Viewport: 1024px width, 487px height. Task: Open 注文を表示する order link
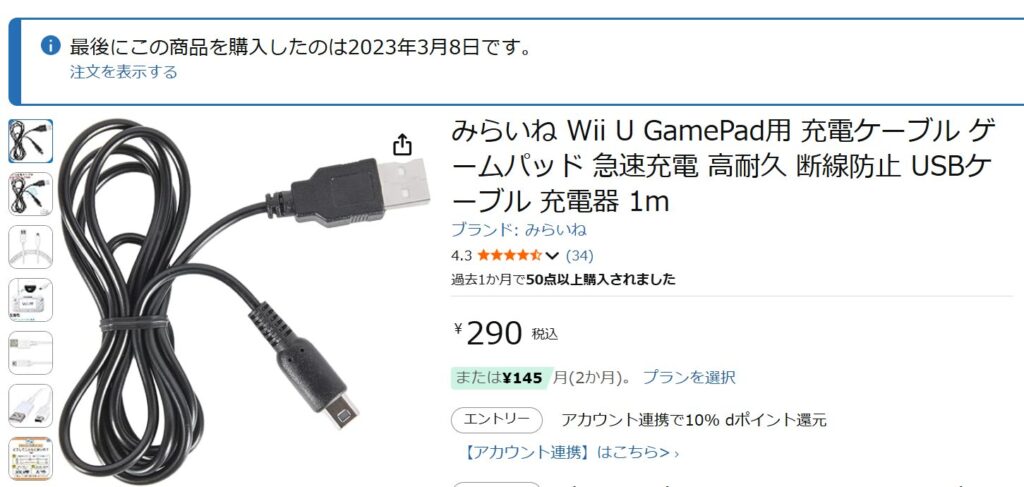tap(123, 72)
